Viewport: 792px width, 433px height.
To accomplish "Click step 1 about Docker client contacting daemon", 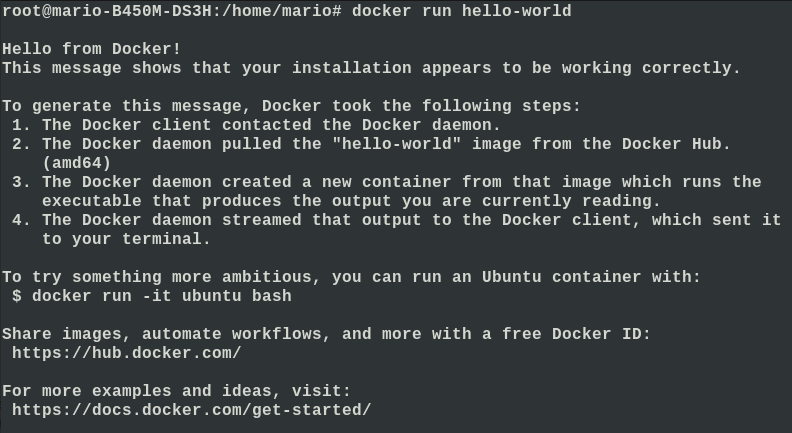I will (257, 125).
